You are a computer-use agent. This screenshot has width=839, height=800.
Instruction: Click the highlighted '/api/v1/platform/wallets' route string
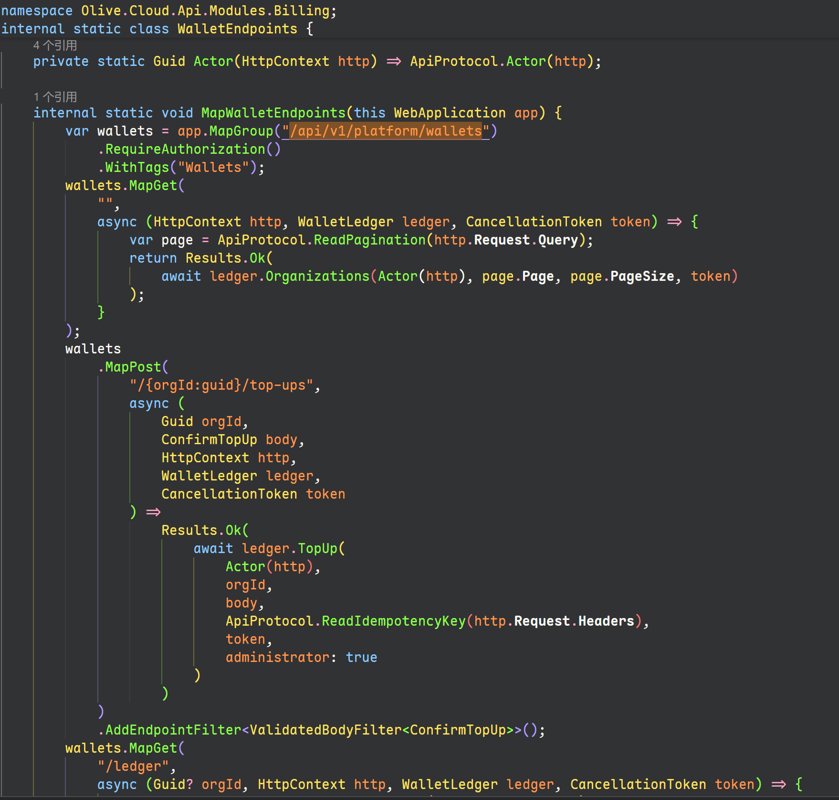click(386, 131)
